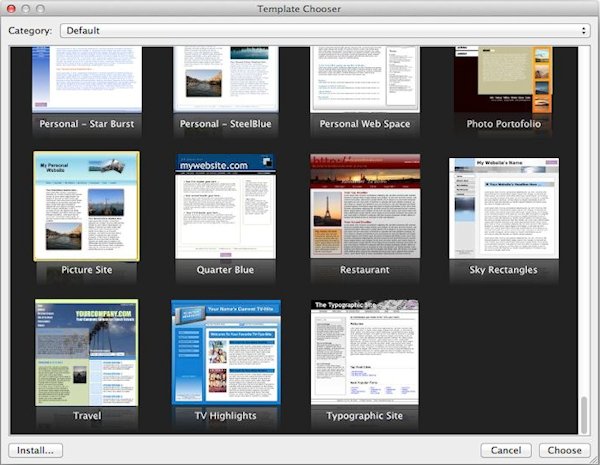Select the Photo Portofolio template thumbnail
The height and width of the screenshot is (465, 600).
[503, 78]
